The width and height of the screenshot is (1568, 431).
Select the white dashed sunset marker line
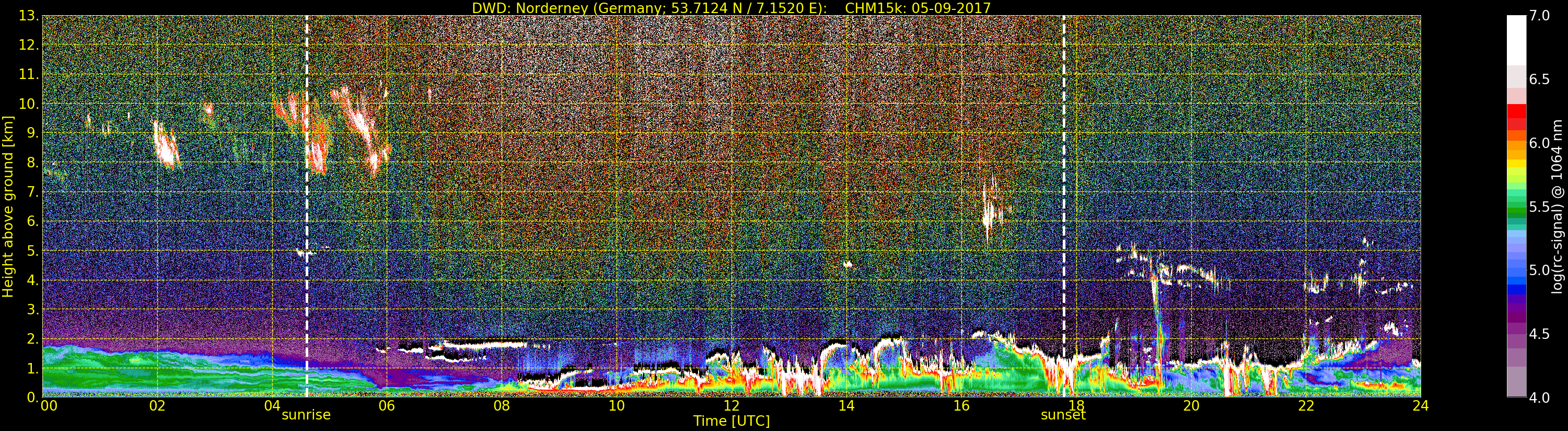[x=1063, y=206]
